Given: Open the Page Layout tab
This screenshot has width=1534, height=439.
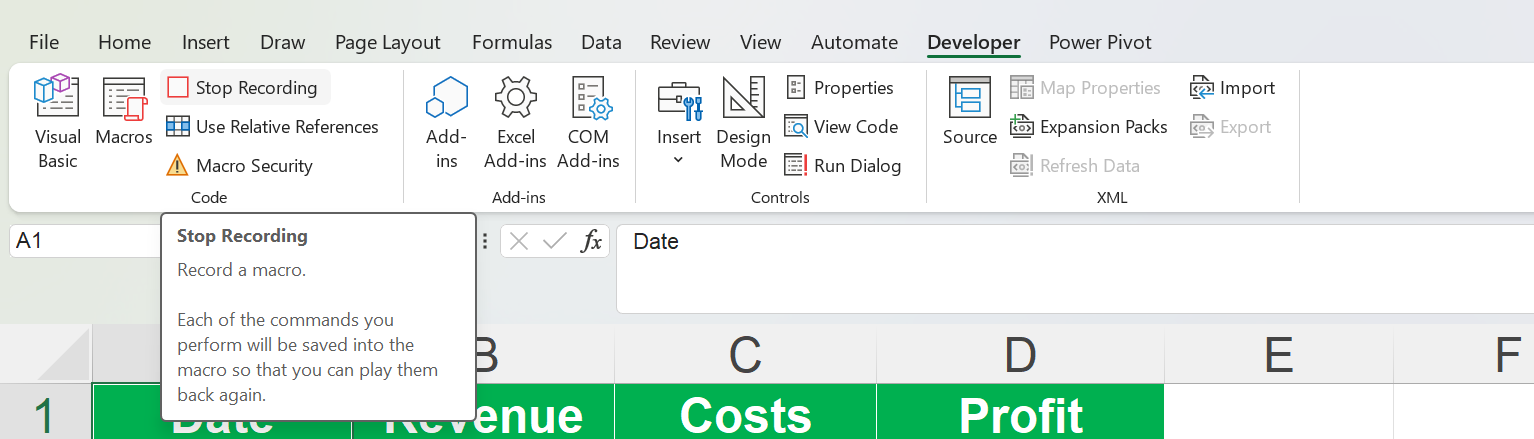Looking at the screenshot, I should coord(388,42).
